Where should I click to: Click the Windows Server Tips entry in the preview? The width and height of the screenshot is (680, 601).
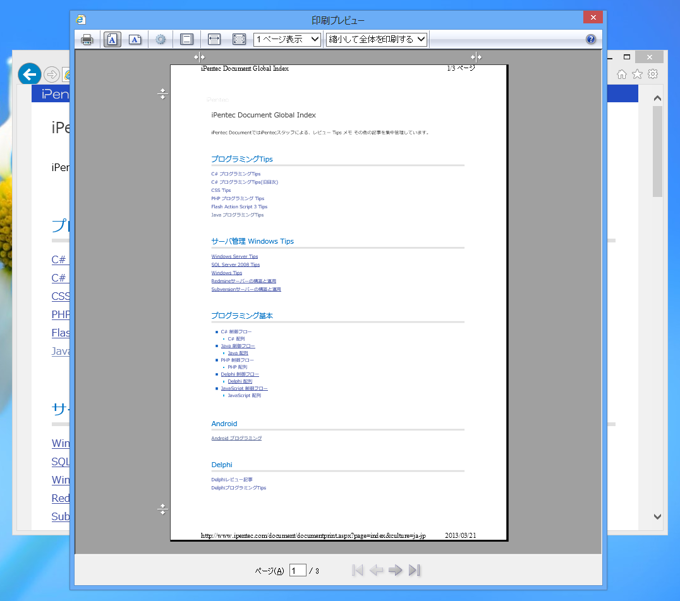[x=235, y=256]
